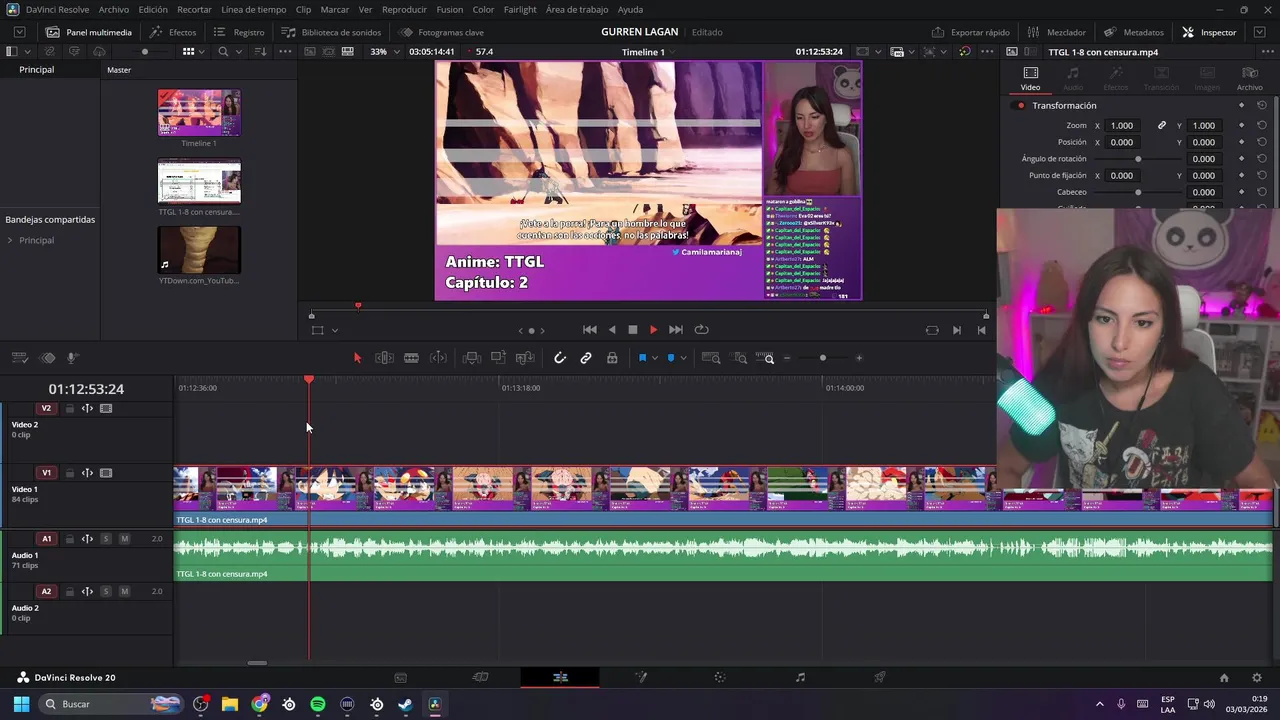1280x720 pixels.
Task: Adjust the Cabeceo slider in Inspector
Action: (x=1138, y=192)
